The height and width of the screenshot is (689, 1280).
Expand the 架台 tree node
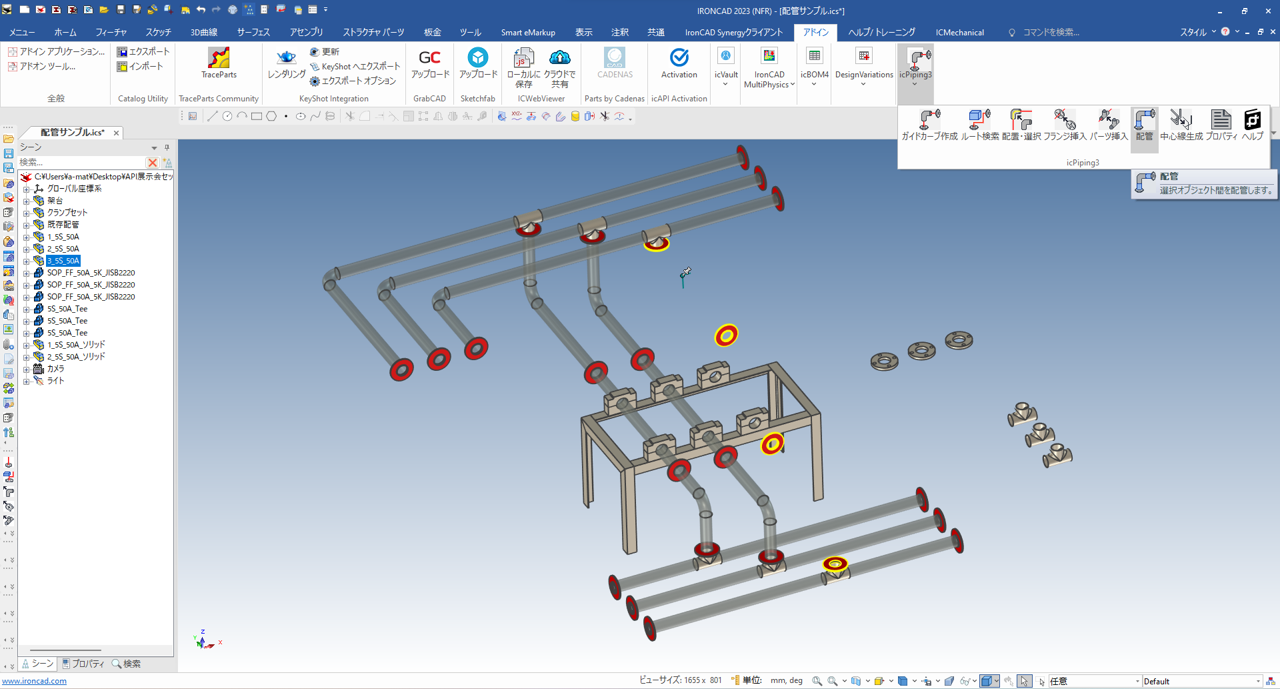click(x=27, y=201)
